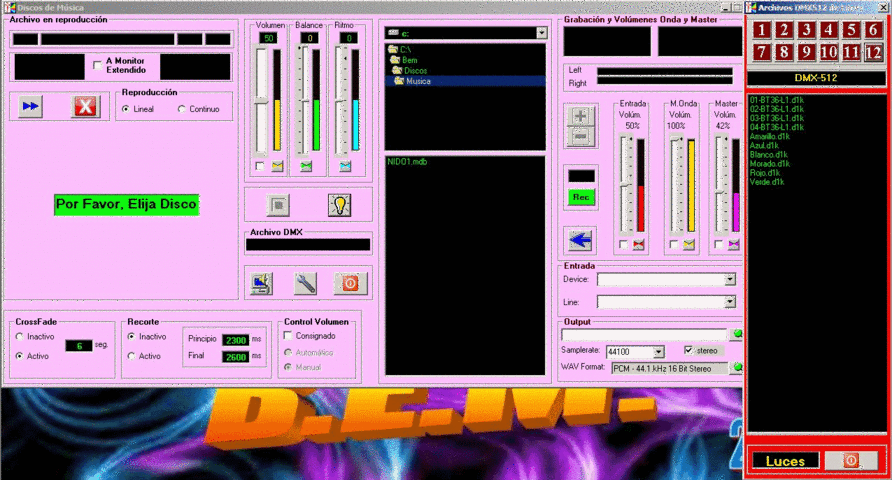Click the blue fast-forward play button
Image resolution: width=892 pixels, height=480 pixels.
[x=31, y=106]
